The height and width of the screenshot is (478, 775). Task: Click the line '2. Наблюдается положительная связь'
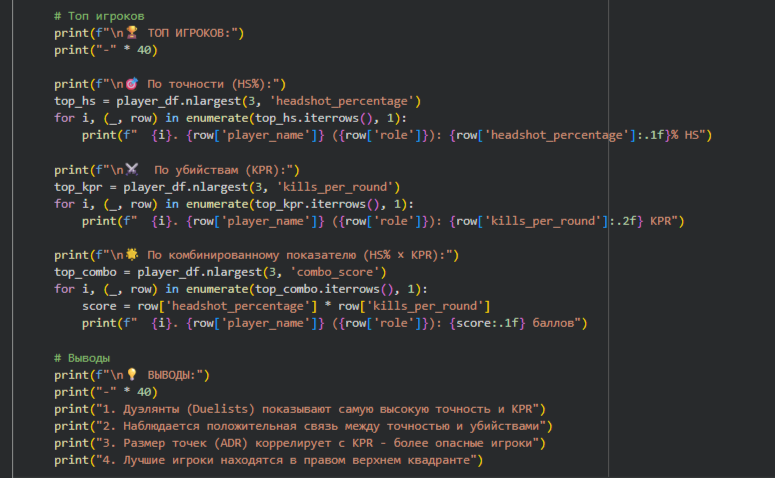coord(303,426)
